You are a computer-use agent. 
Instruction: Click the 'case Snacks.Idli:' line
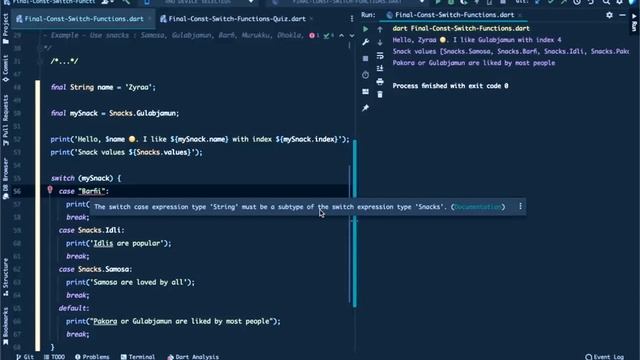point(91,230)
